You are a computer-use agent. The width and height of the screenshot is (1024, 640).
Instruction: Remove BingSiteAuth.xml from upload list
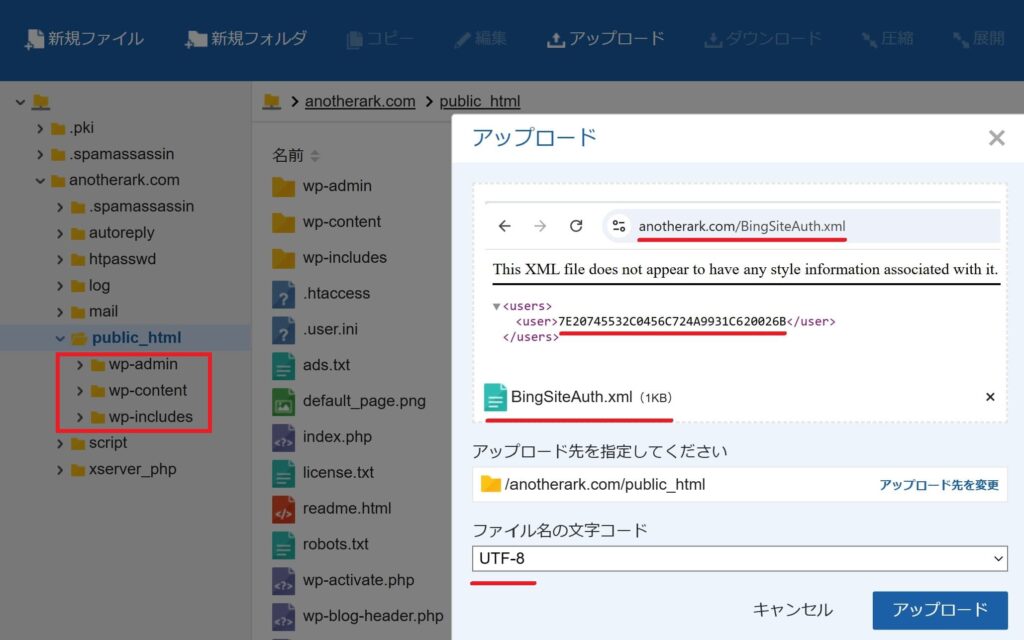pos(990,397)
